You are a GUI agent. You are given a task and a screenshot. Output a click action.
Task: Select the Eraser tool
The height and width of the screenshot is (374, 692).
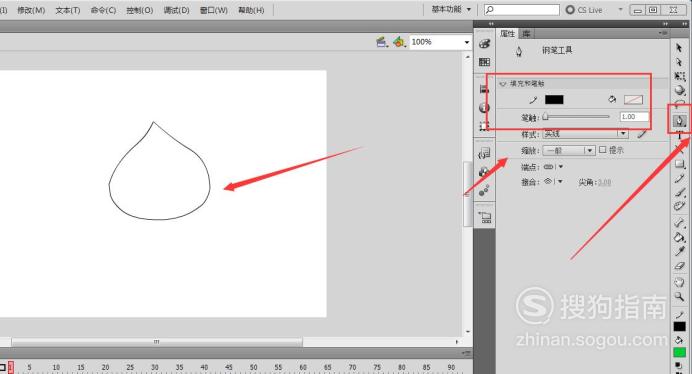tap(679, 266)
